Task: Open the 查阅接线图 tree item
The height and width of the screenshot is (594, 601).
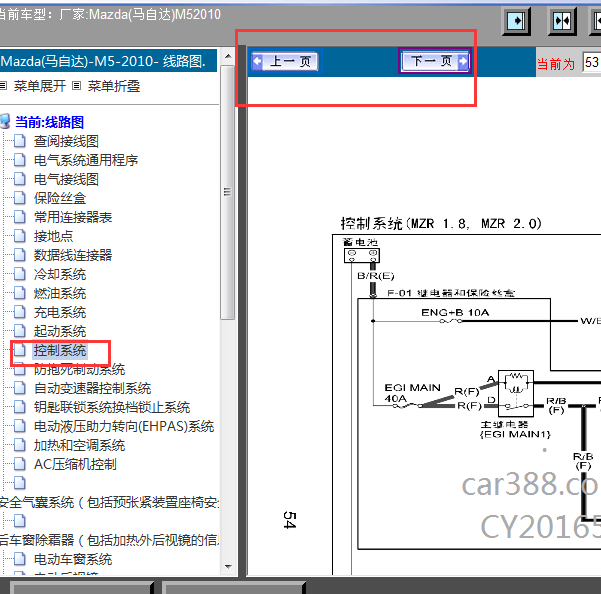Action: point(66,141)
